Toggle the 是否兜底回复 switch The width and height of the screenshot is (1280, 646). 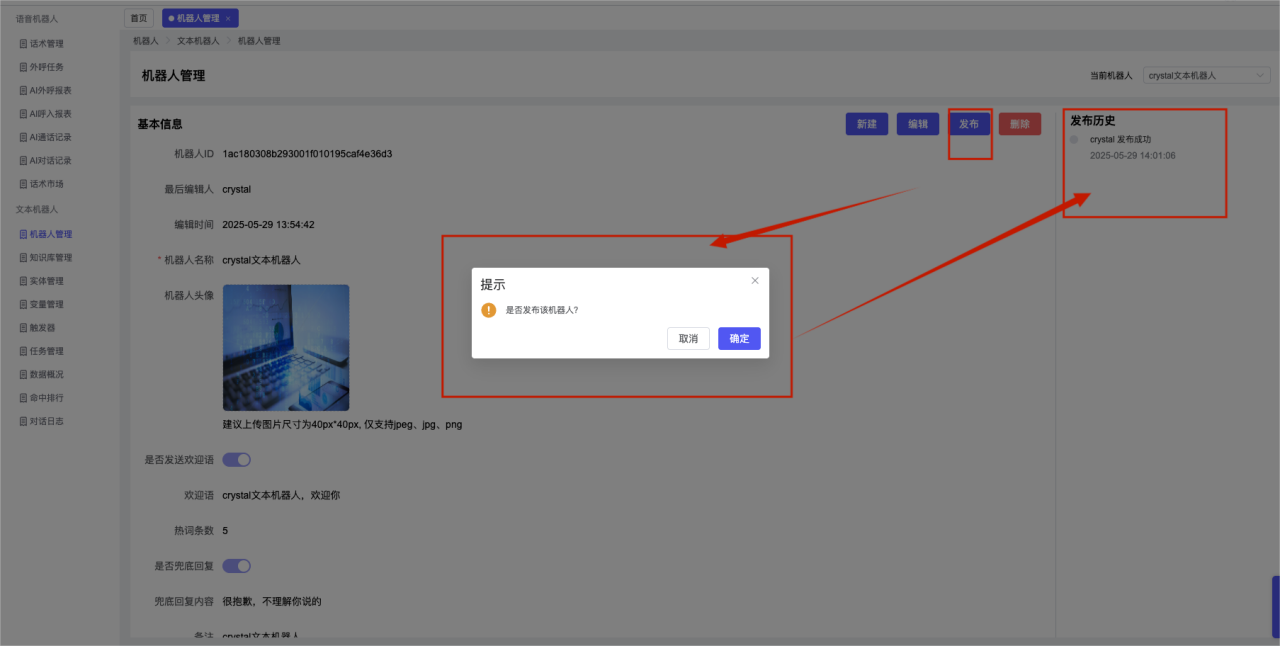pos(236,566)
